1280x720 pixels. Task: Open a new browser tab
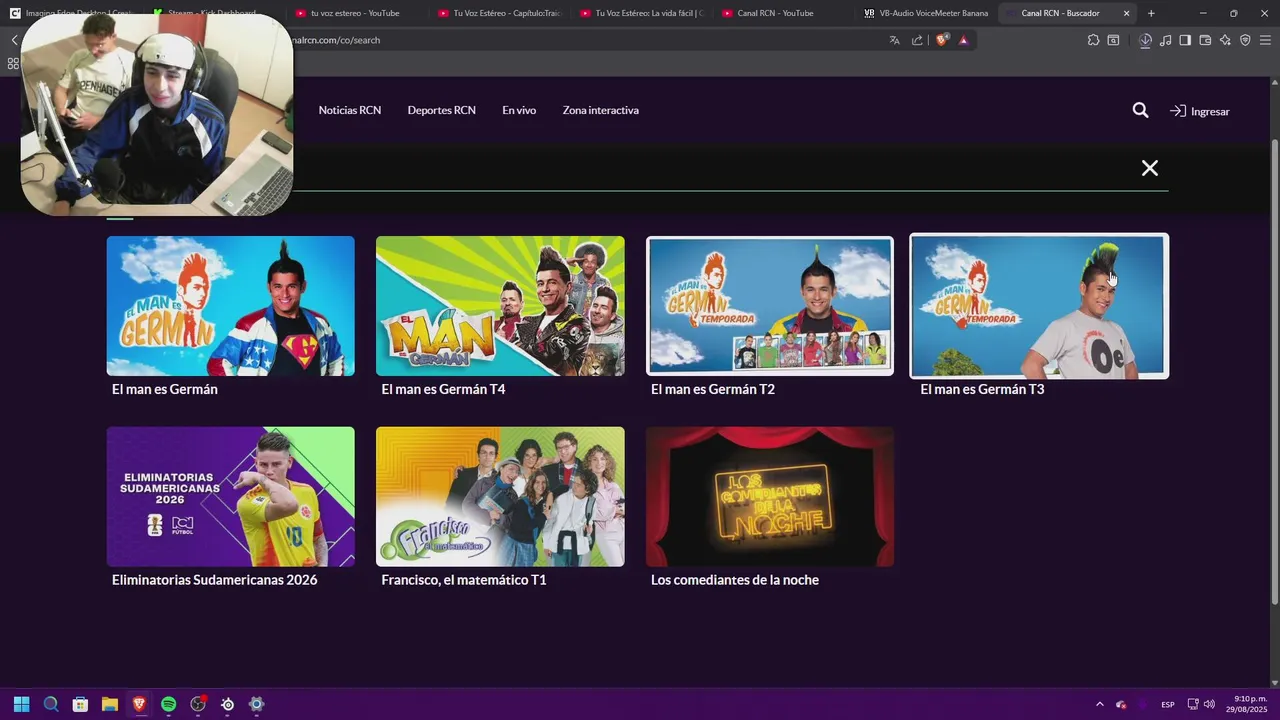[x=1151, y=13]
